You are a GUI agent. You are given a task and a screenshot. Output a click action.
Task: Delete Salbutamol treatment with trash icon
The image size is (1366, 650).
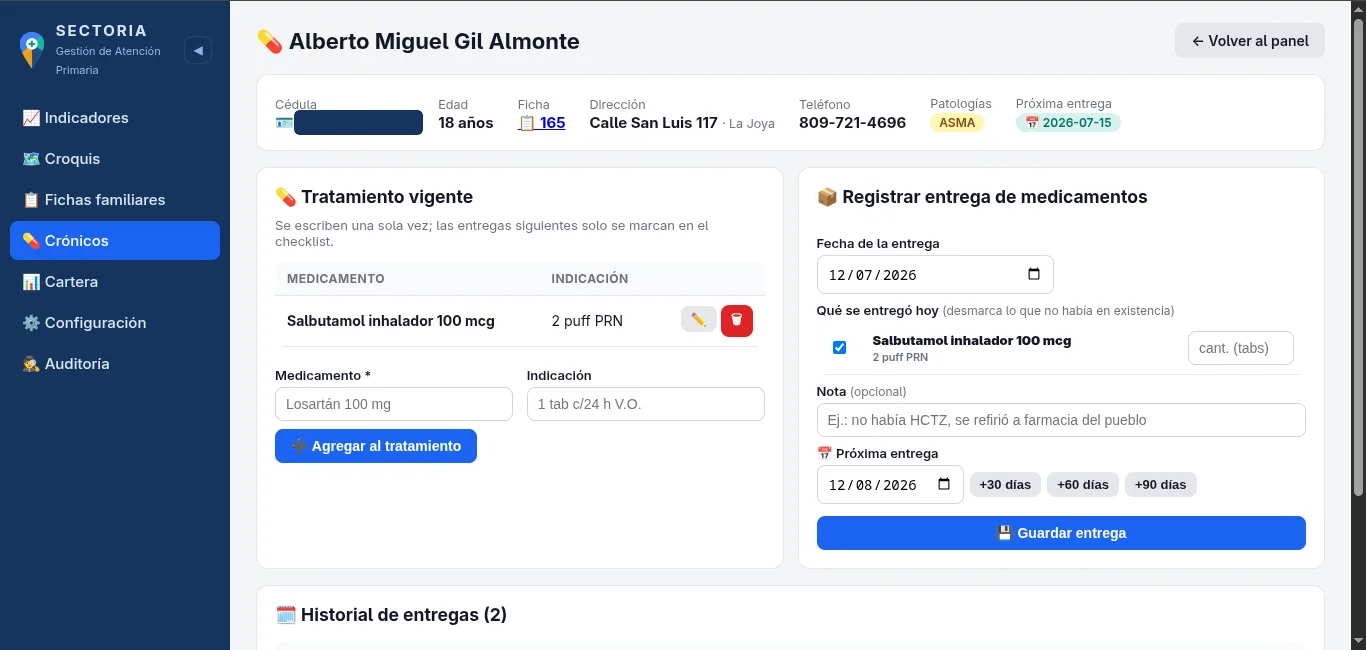pos(737,321)
